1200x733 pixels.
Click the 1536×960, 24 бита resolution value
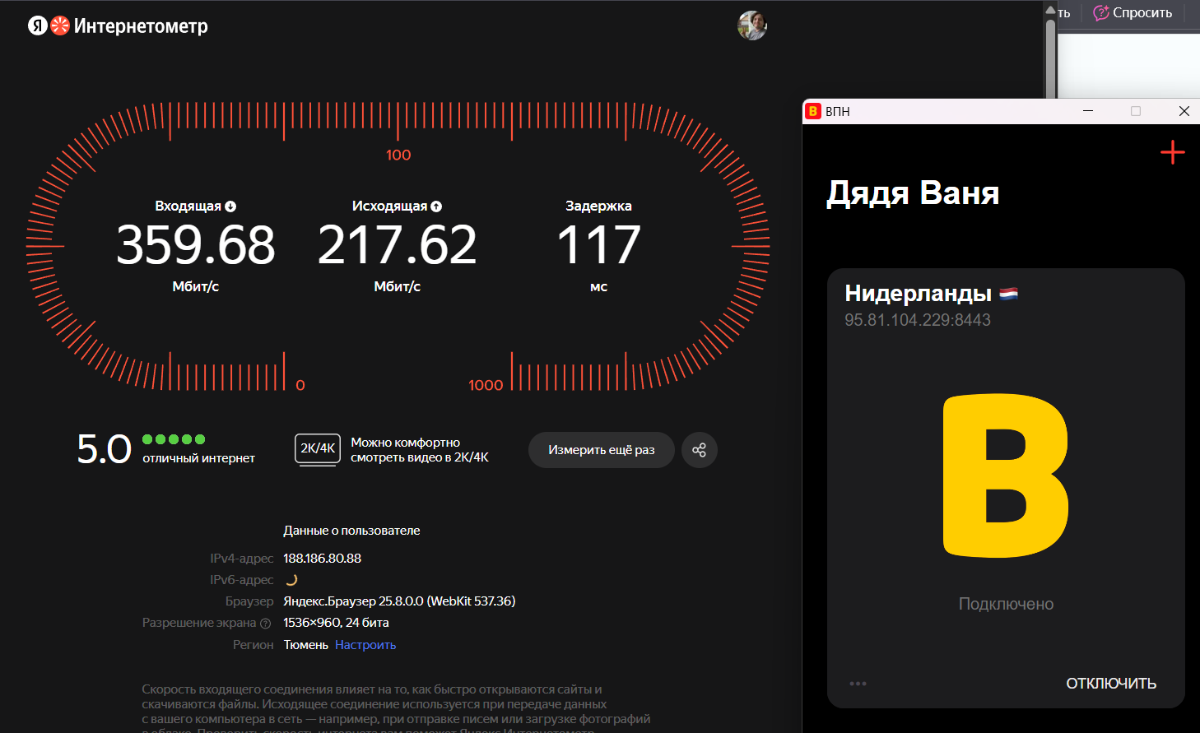point(336,623)
